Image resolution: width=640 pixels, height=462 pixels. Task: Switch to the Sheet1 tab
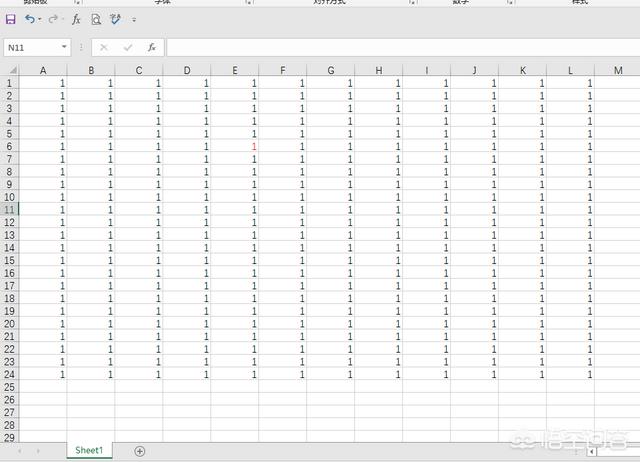89,451
